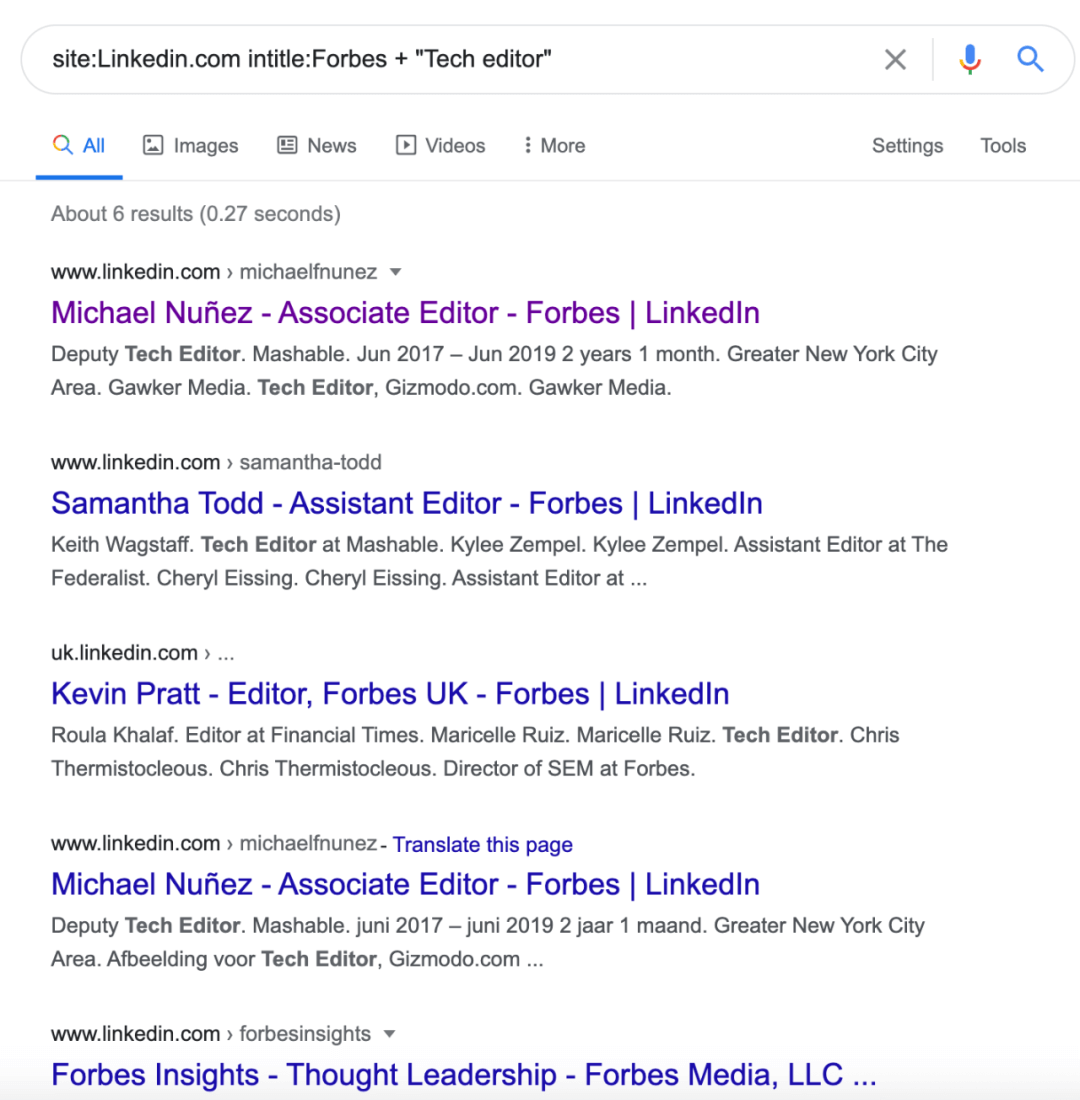Open search Settings
This screenshot has width=1080, height=1100.
[907, 146]
